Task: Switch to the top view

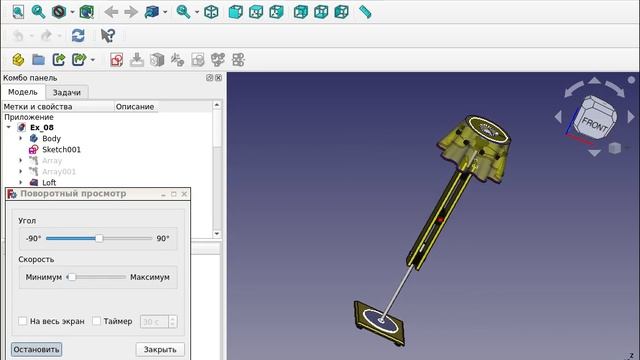Action: coord(256,12)
